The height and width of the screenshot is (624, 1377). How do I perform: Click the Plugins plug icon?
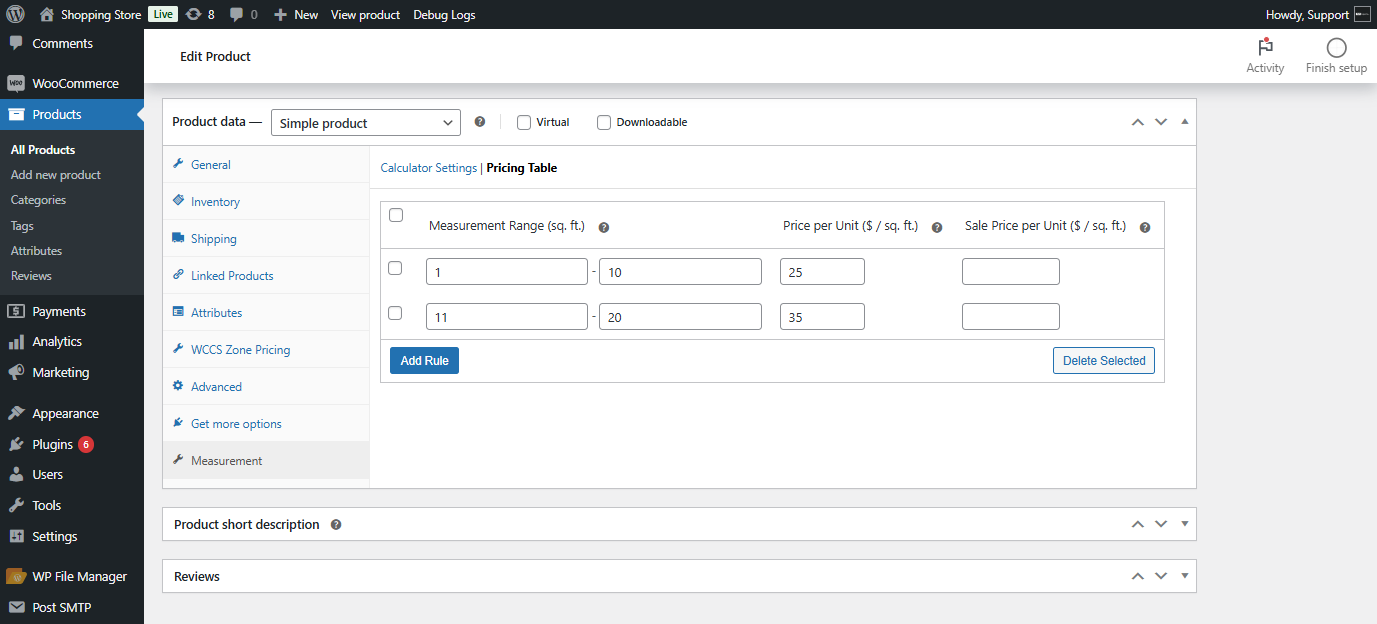pos(16,444)
